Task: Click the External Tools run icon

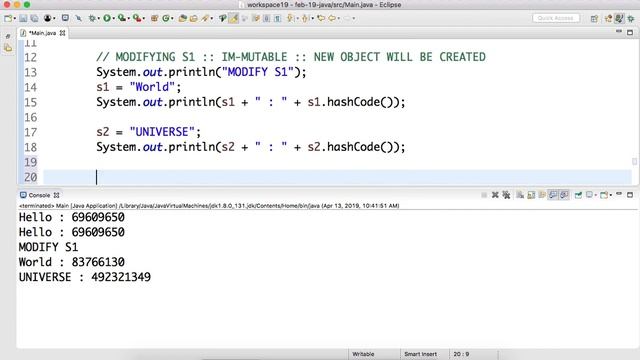Action: coord(137,18)
